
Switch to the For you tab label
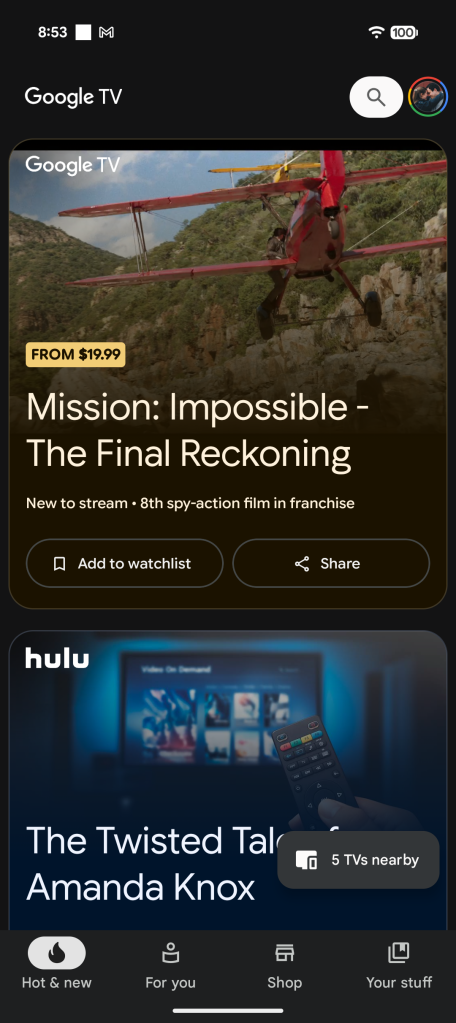pos(170,983)
